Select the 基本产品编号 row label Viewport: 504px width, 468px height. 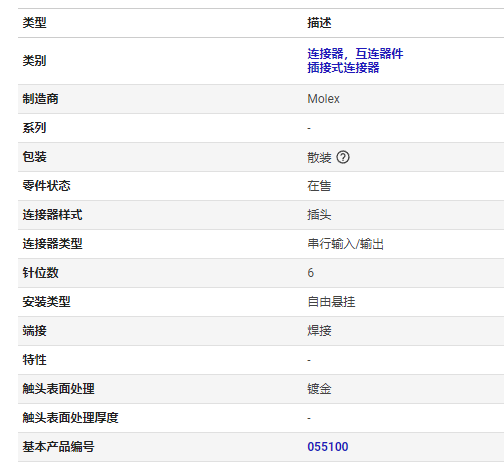[x=58, y=447]
